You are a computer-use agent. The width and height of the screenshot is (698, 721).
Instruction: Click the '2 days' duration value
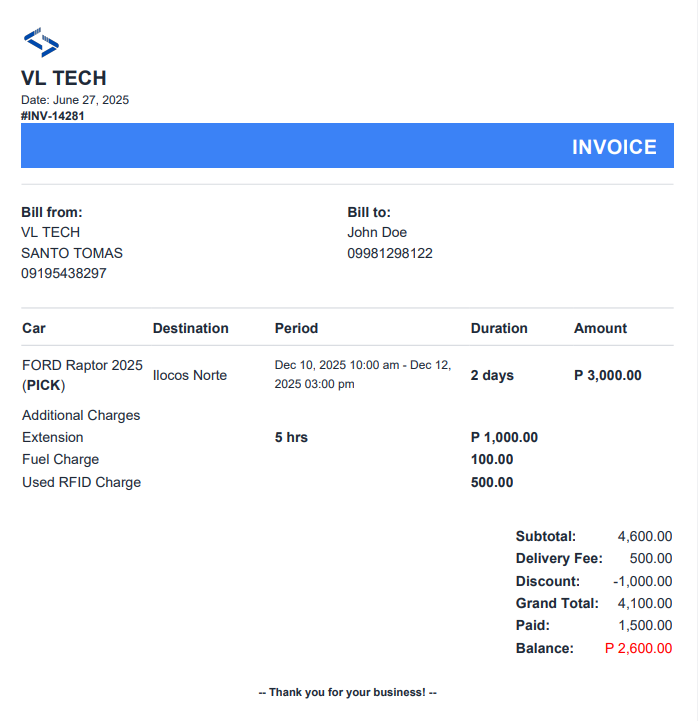pos(492,375)
